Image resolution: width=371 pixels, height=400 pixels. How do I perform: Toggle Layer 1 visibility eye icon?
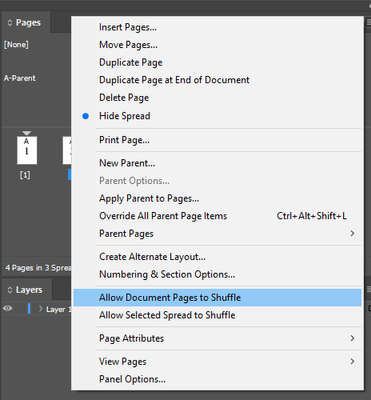[8, 309]
